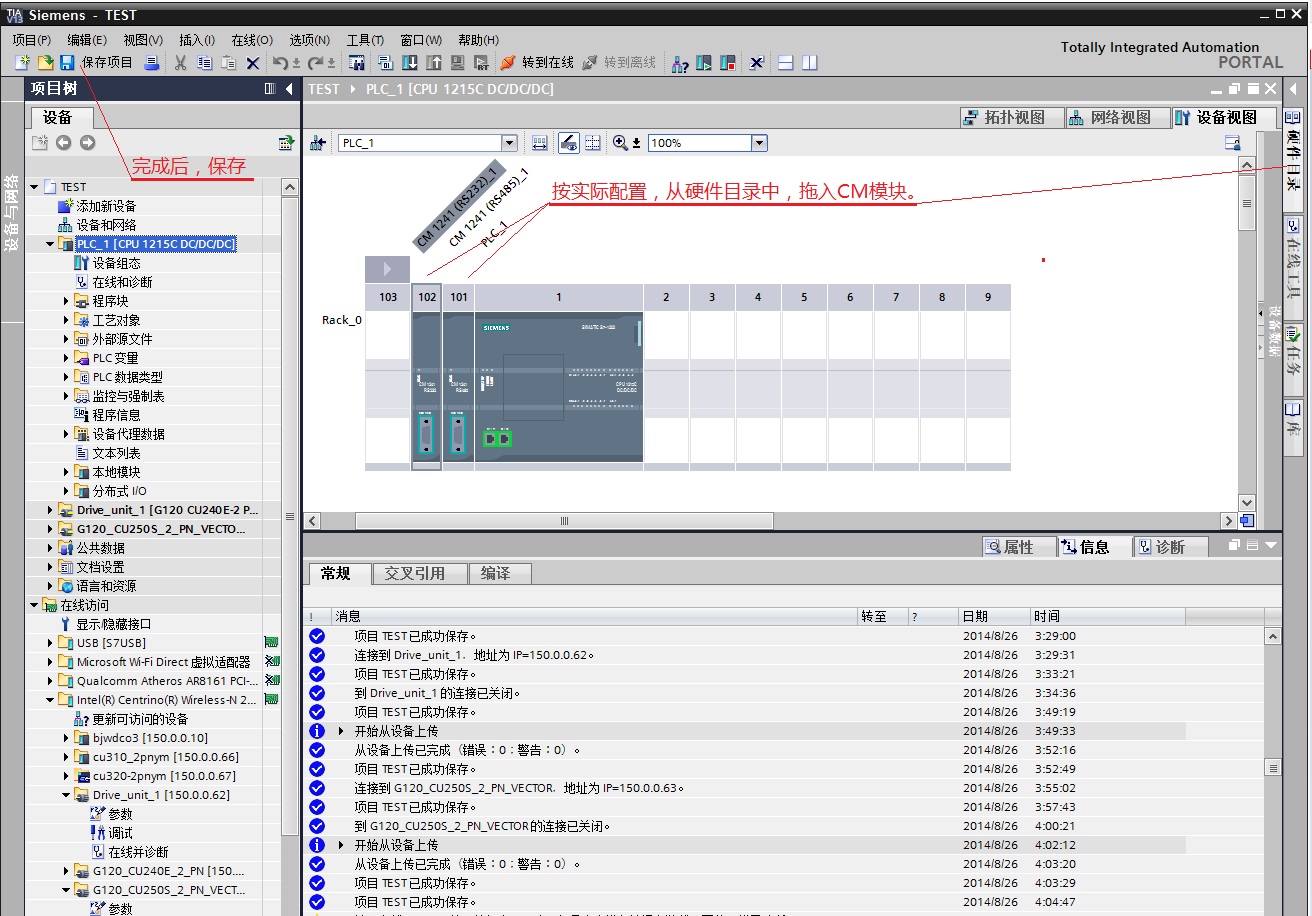Screen dimensions: 1312x916
Task: Open the 硬件目录 side tab
Action: (x=1293, y=158)
